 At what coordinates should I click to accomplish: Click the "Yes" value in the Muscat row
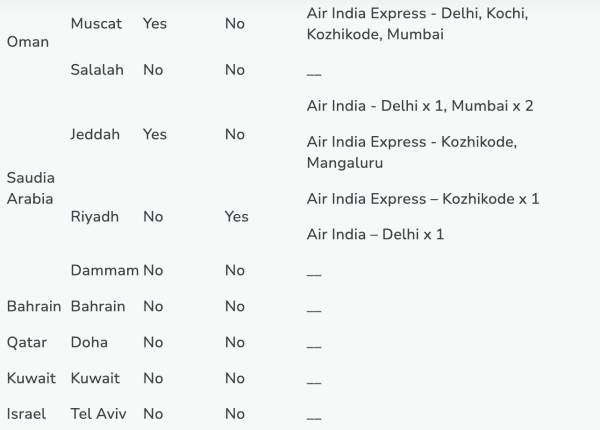[x=155, y=23]
